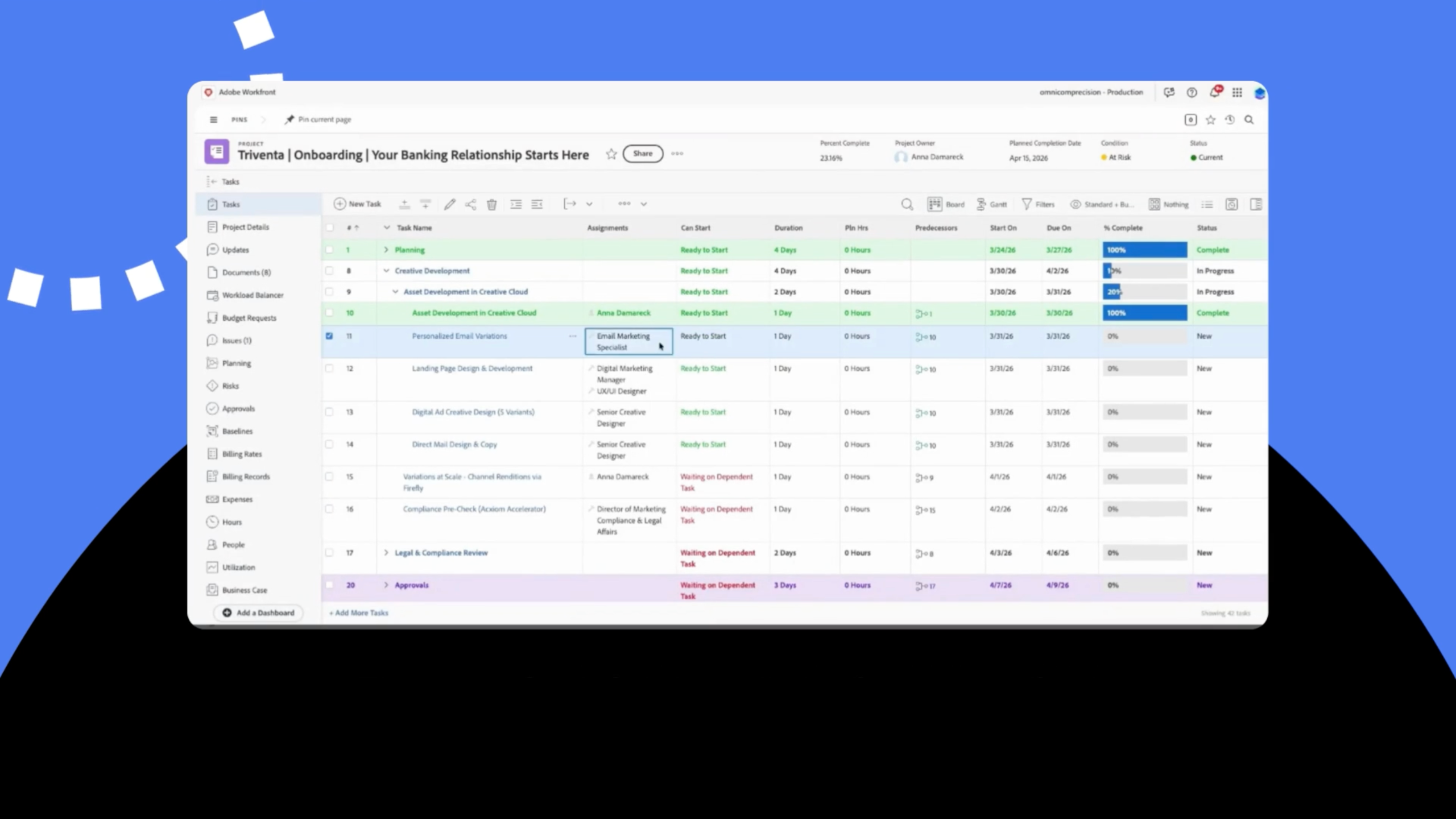Favorite the project with the title star
This screenshot has height=819, width=1456.
pos(611,154)
